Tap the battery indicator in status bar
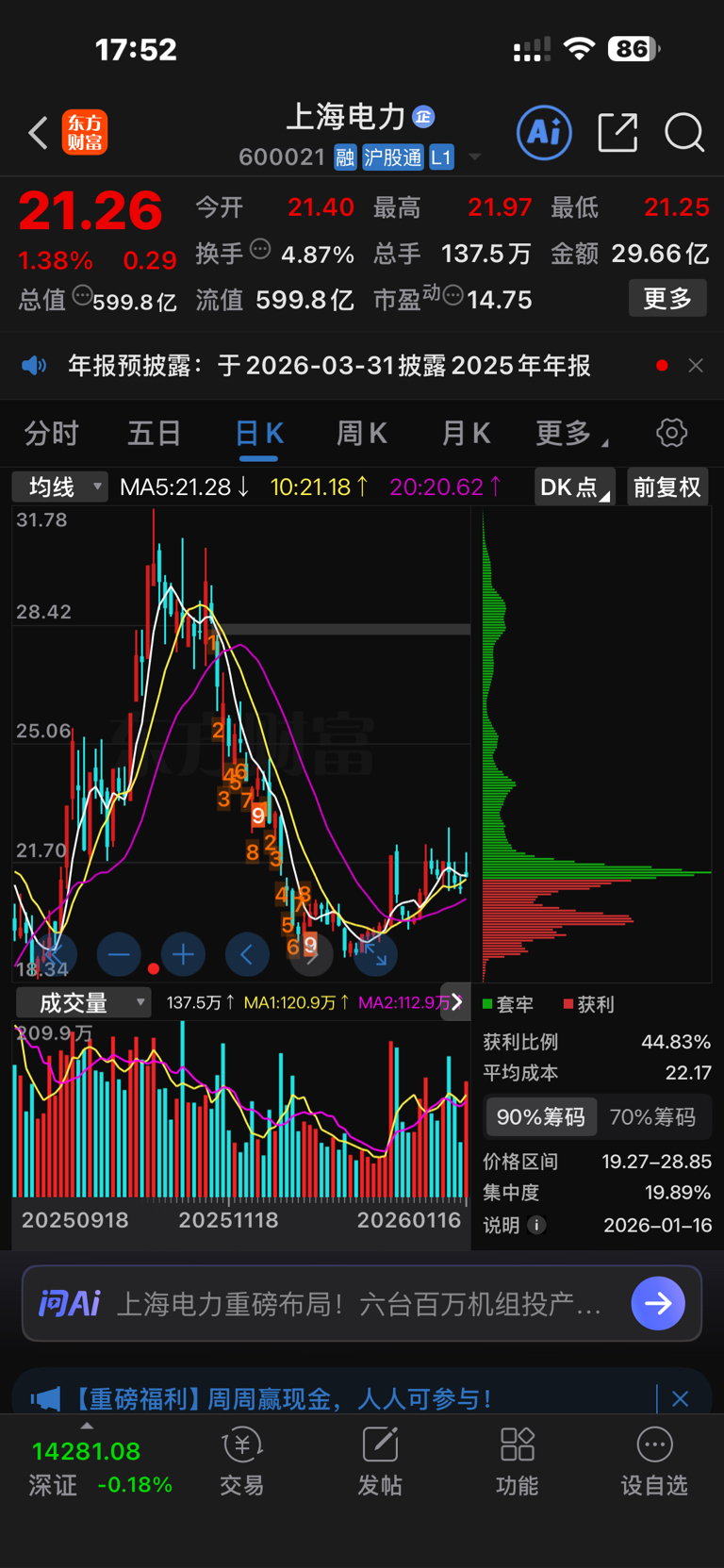 click(633, 49)
